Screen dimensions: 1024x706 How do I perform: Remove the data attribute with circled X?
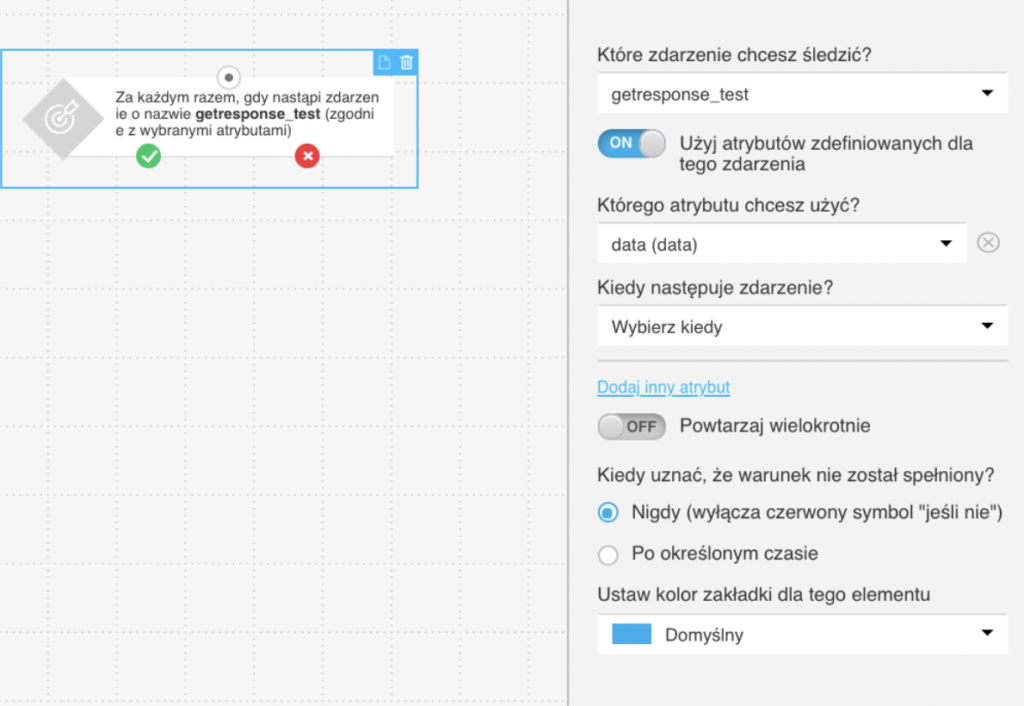(x=988, y=243)
